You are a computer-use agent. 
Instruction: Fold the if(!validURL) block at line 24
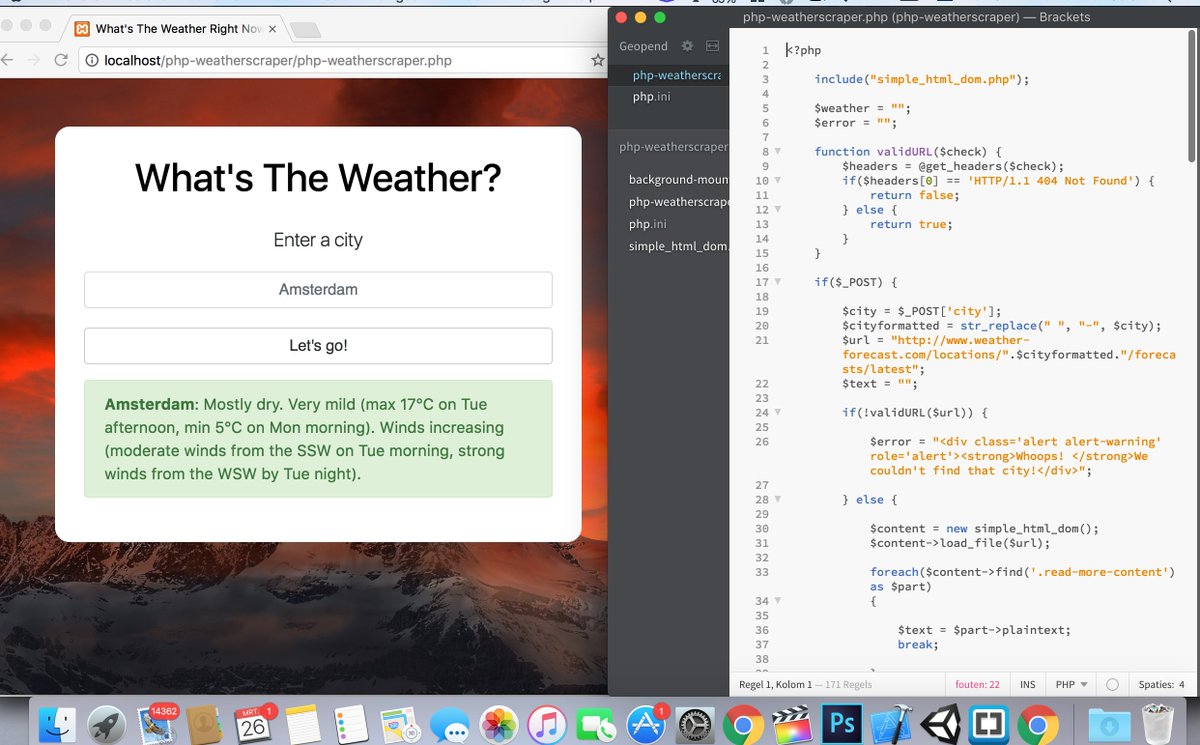click(x=778, y=412)
